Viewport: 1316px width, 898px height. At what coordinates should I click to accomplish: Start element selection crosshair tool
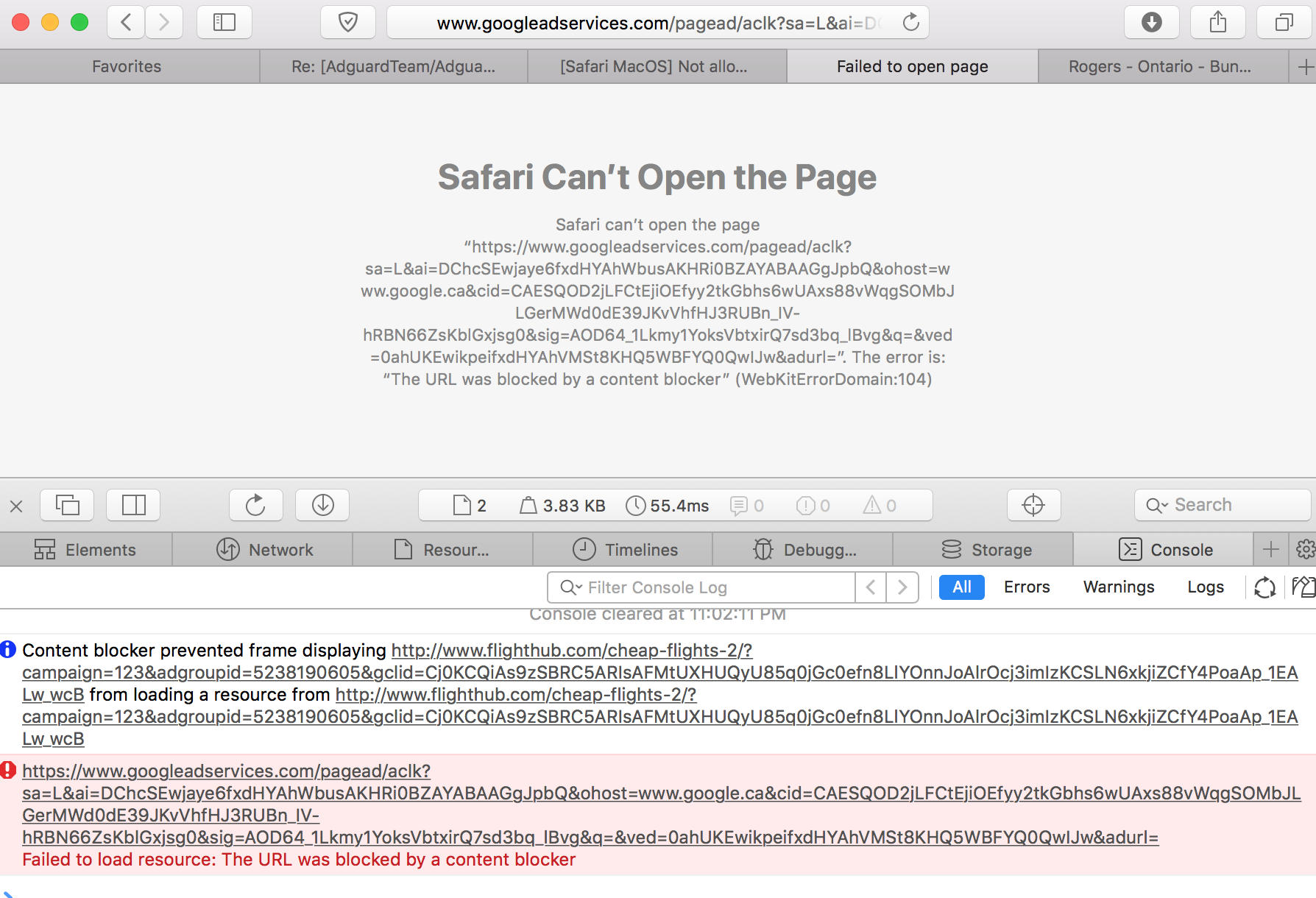coord(1033,505)
